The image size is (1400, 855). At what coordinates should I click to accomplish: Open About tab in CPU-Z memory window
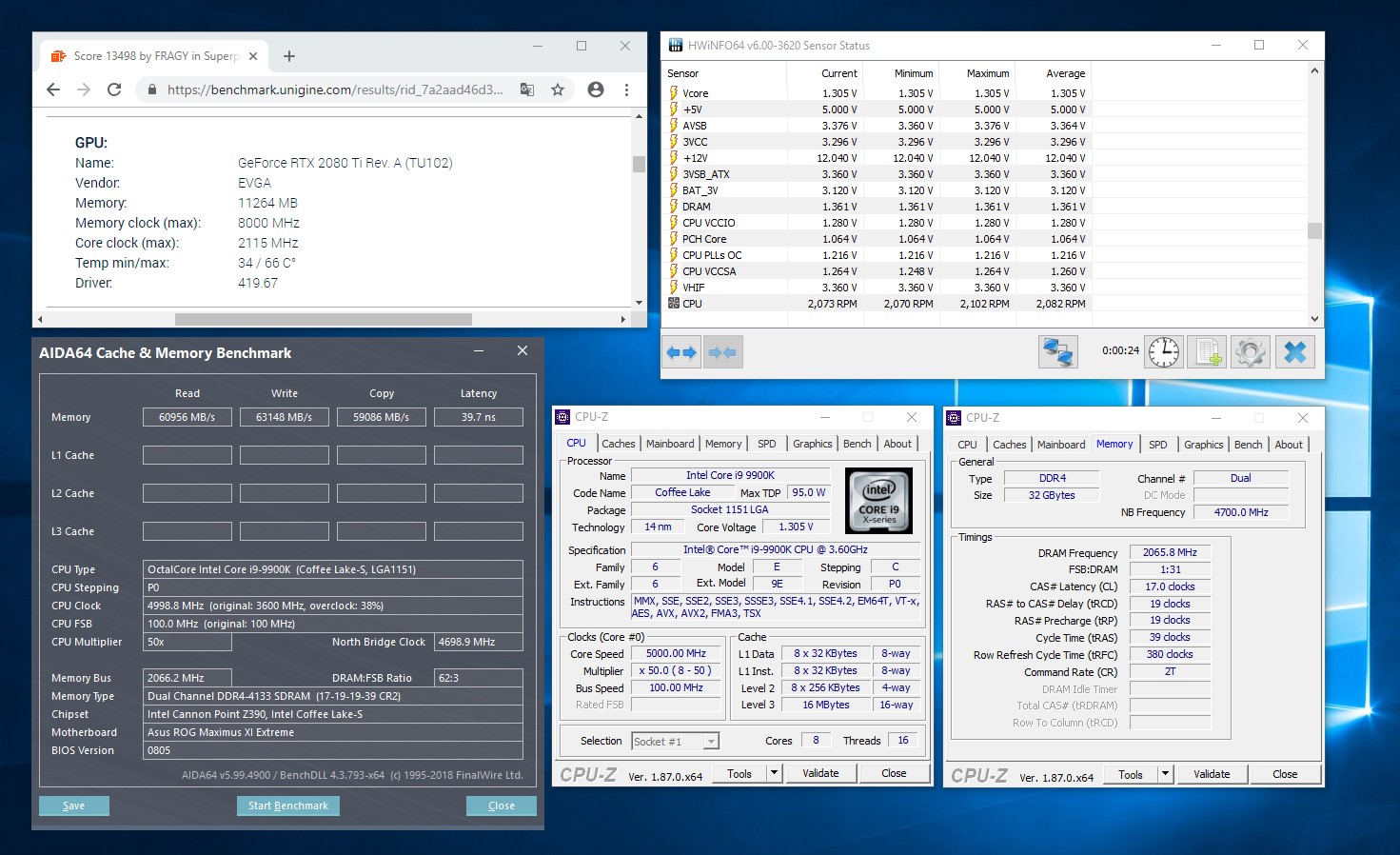point(1289,445)
